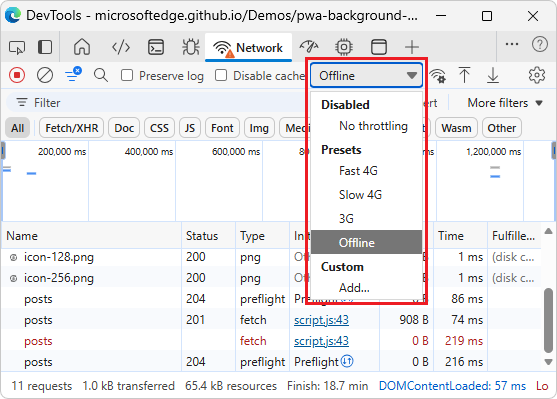Filter requests by CSS type
This screenshot has width=557, height=399.
(159, 128)
